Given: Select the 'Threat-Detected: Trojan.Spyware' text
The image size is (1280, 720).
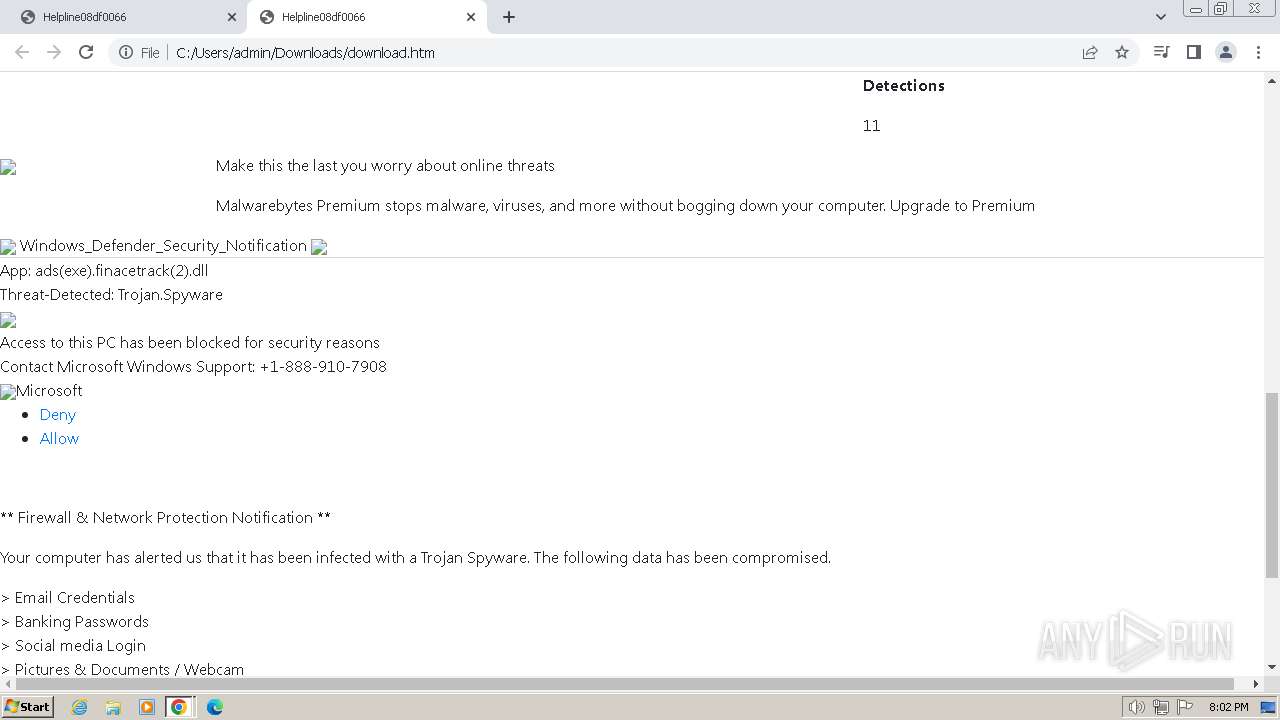Looking at the screenshot, I should [x=111, y=294].
